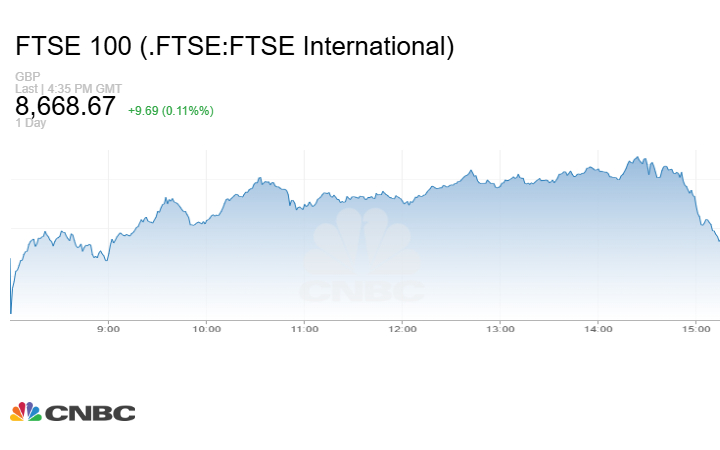Click the last price 8,668.67
720x450 pixels.
65,107
